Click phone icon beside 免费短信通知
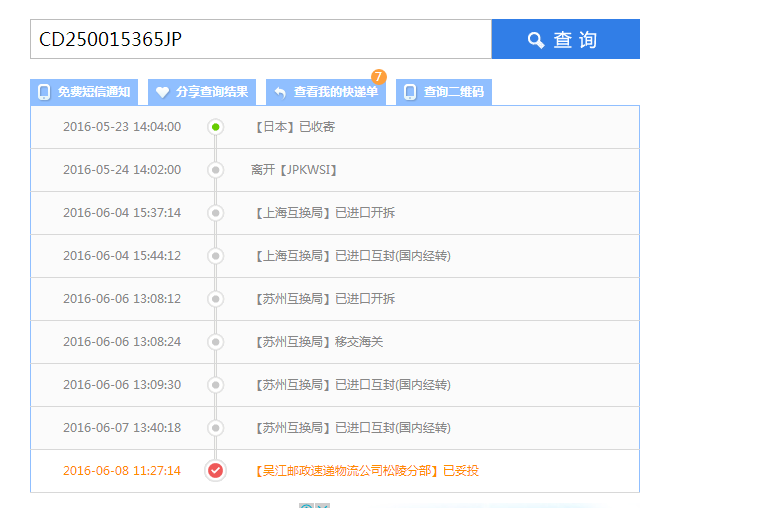763x508 pixels. (44, 92)
